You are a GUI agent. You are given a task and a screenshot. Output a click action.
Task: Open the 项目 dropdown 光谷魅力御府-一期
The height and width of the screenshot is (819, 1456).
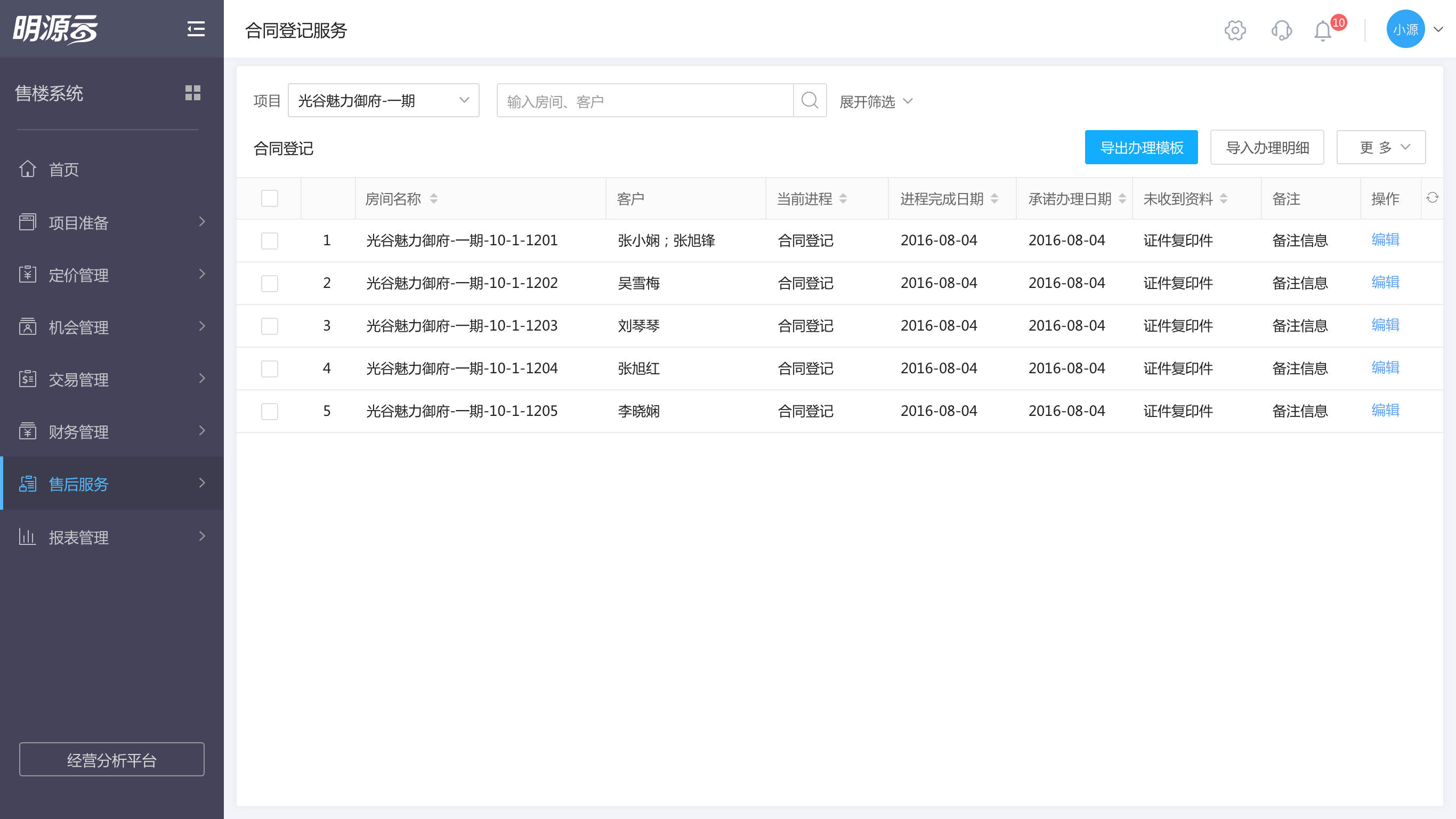tap(383, 101)
